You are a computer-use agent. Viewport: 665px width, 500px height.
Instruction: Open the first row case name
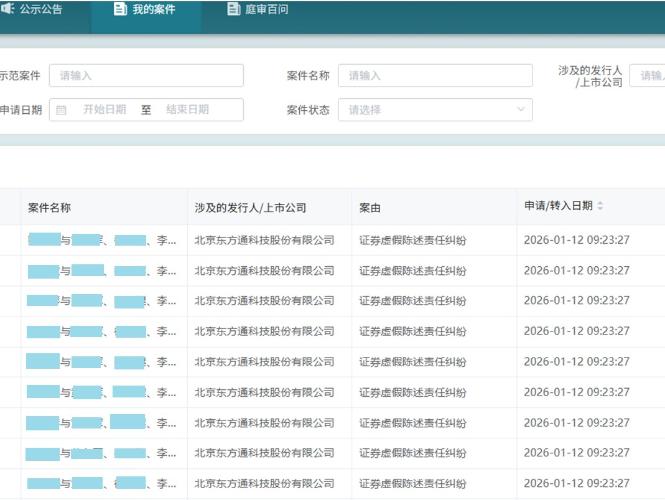coord(102,240)
